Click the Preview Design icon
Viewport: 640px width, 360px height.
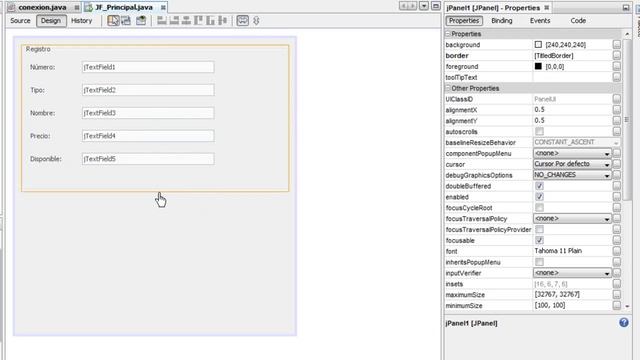coord(141,20)
